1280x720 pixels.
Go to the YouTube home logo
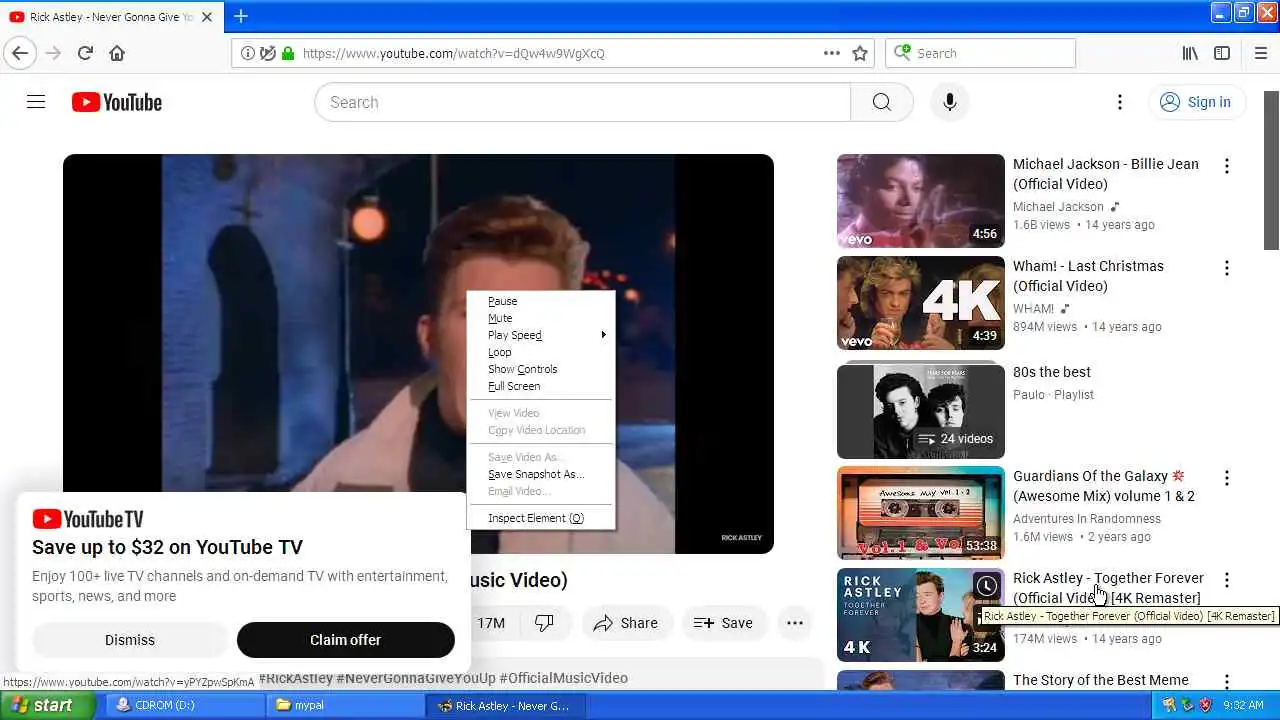click(117, 102)
